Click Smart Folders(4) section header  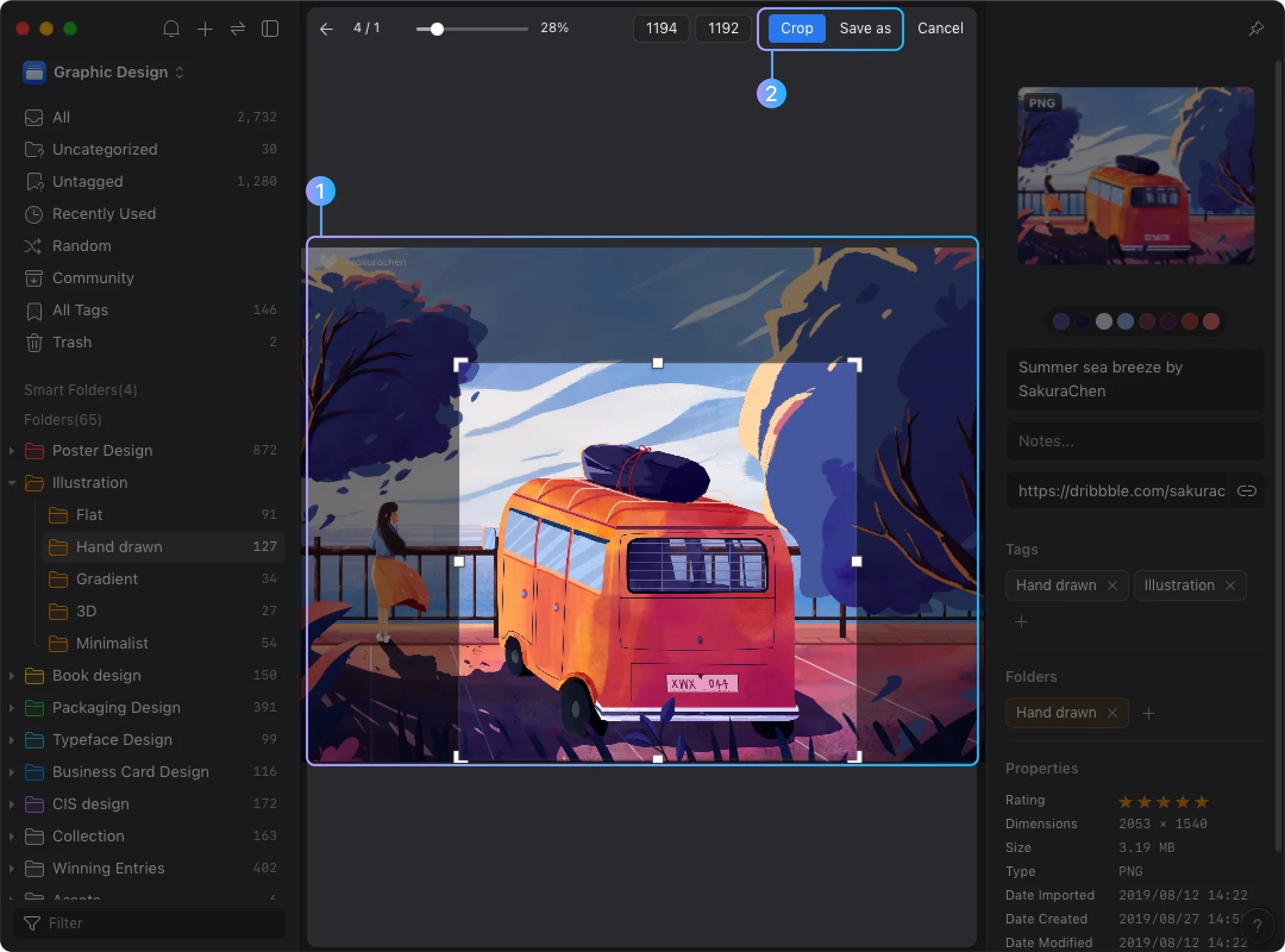click(80, 390)
